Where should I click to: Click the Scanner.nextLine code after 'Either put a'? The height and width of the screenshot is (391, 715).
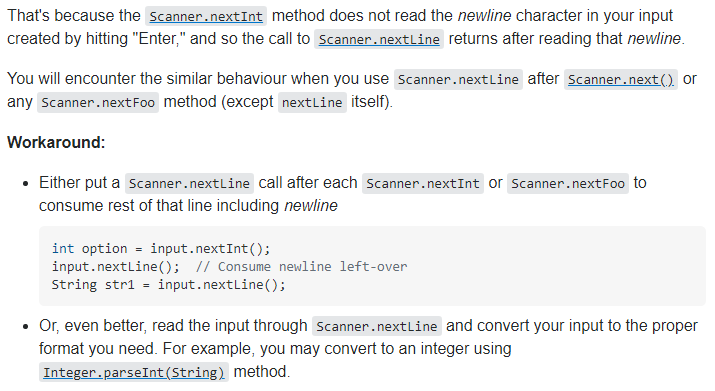tap(189, 183)
